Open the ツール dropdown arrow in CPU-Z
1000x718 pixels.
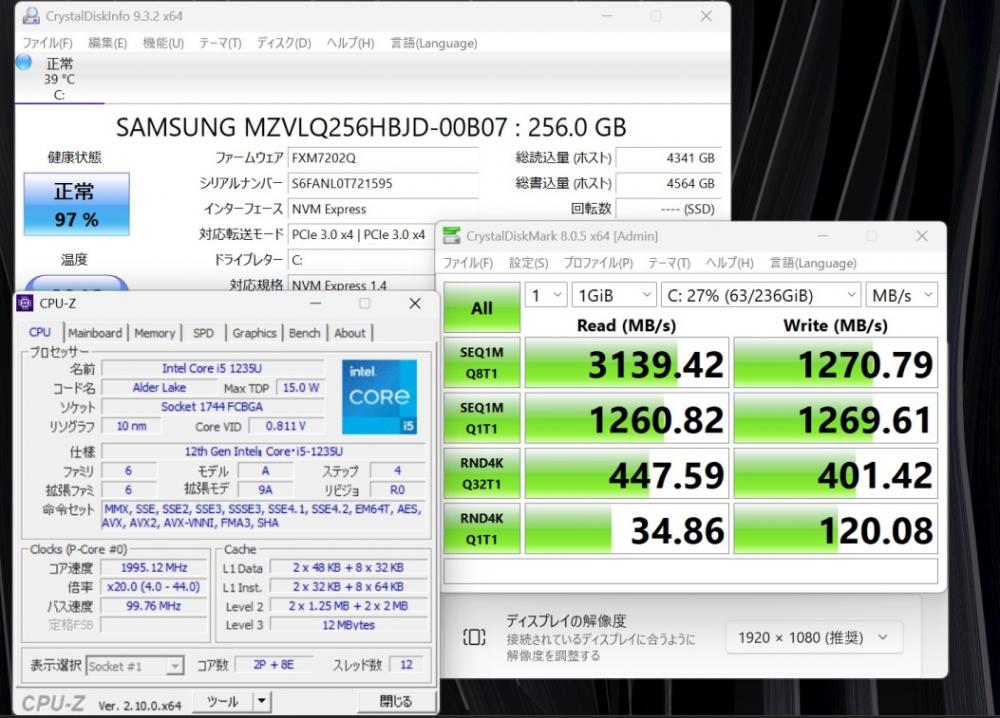[261, 701]
